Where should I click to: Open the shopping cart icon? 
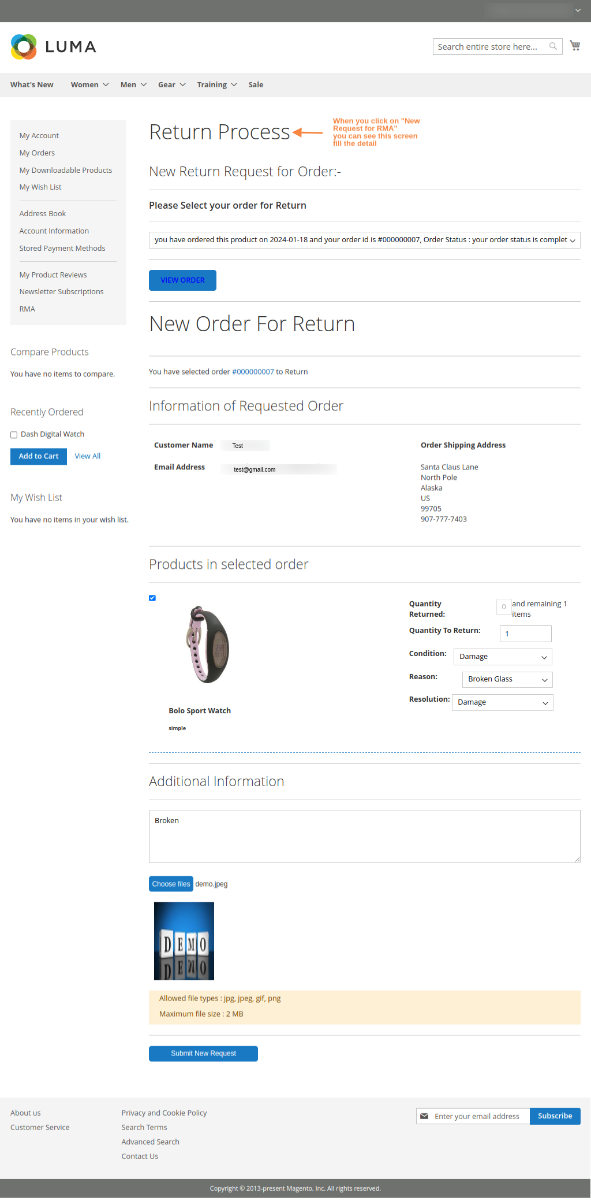[575, 45]
